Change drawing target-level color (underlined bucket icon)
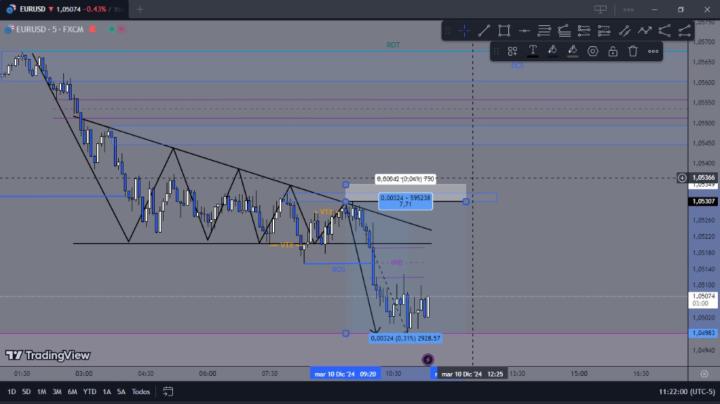 coord(573,51)
